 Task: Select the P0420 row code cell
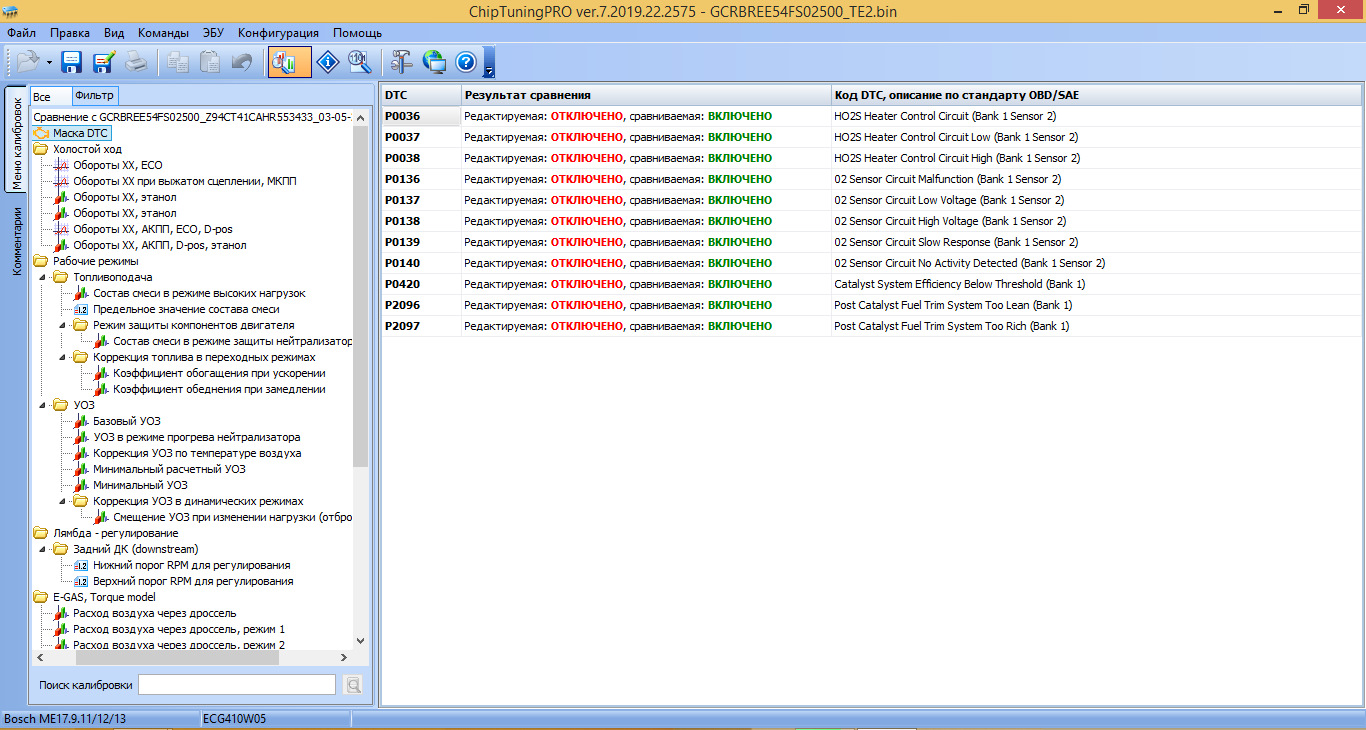tap(421, 284)
